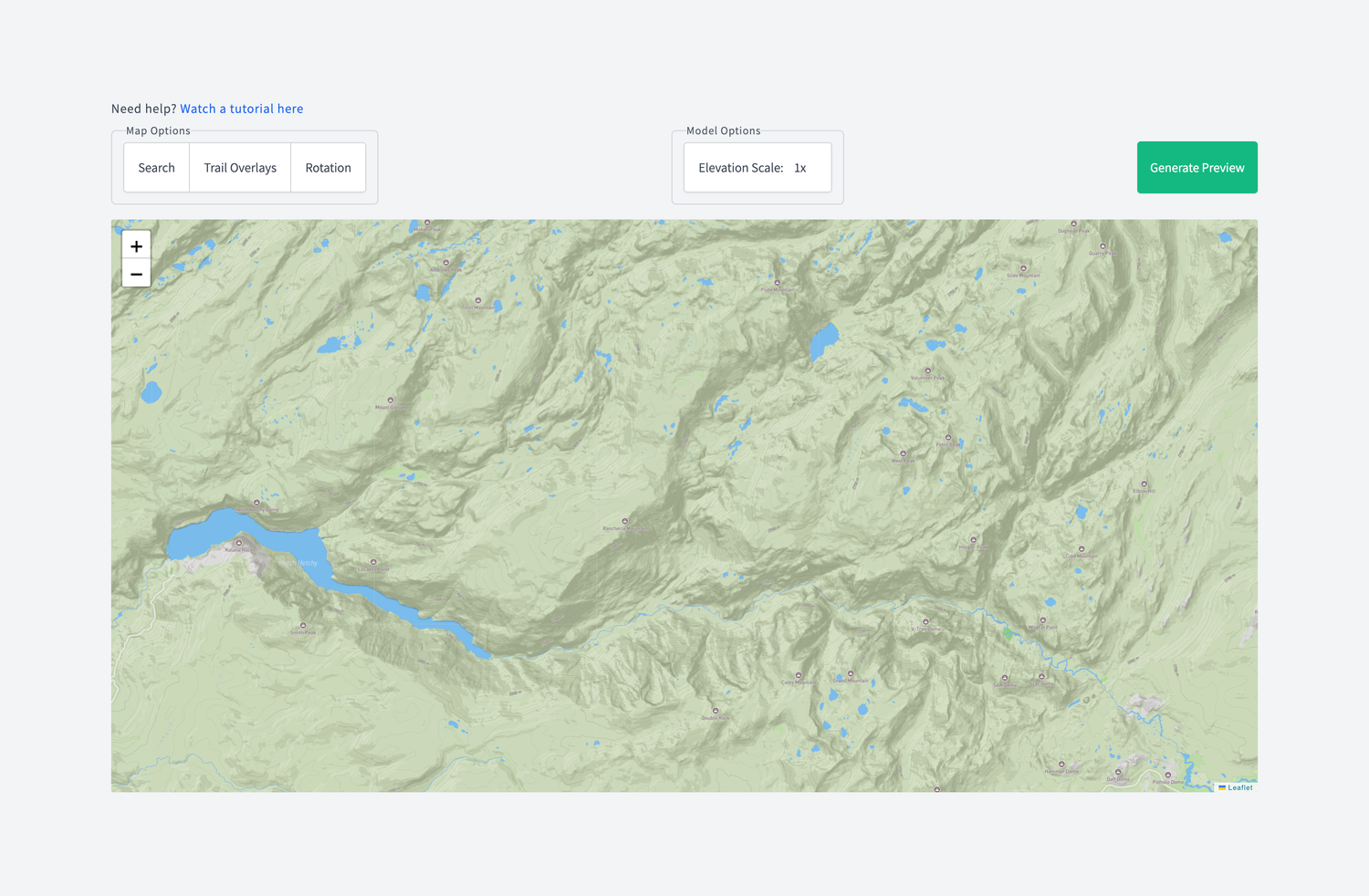Select the Double Rock peak marker

(x=716, y=711)
